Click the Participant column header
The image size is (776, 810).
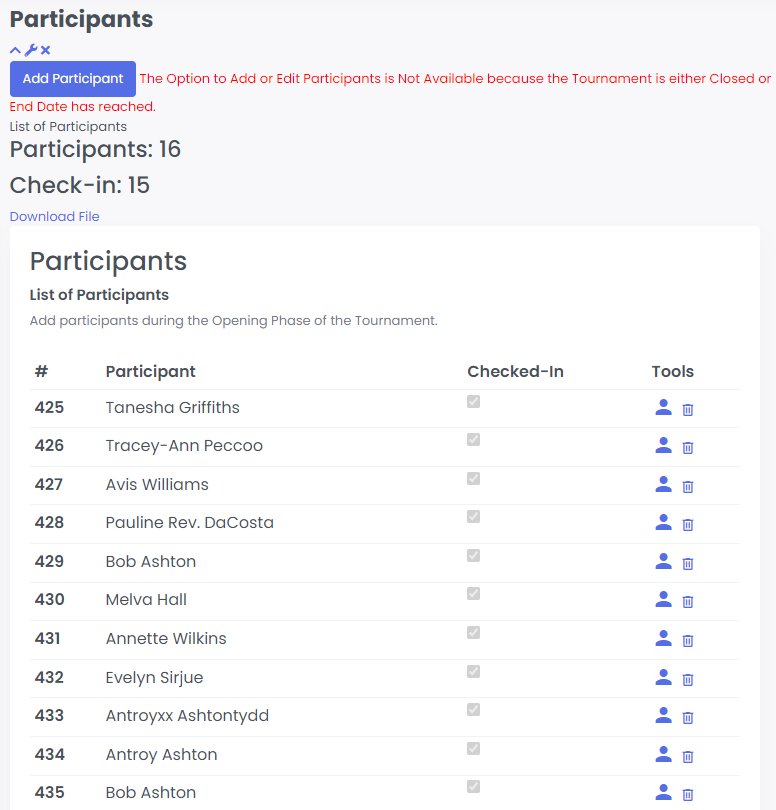(150, 371)
